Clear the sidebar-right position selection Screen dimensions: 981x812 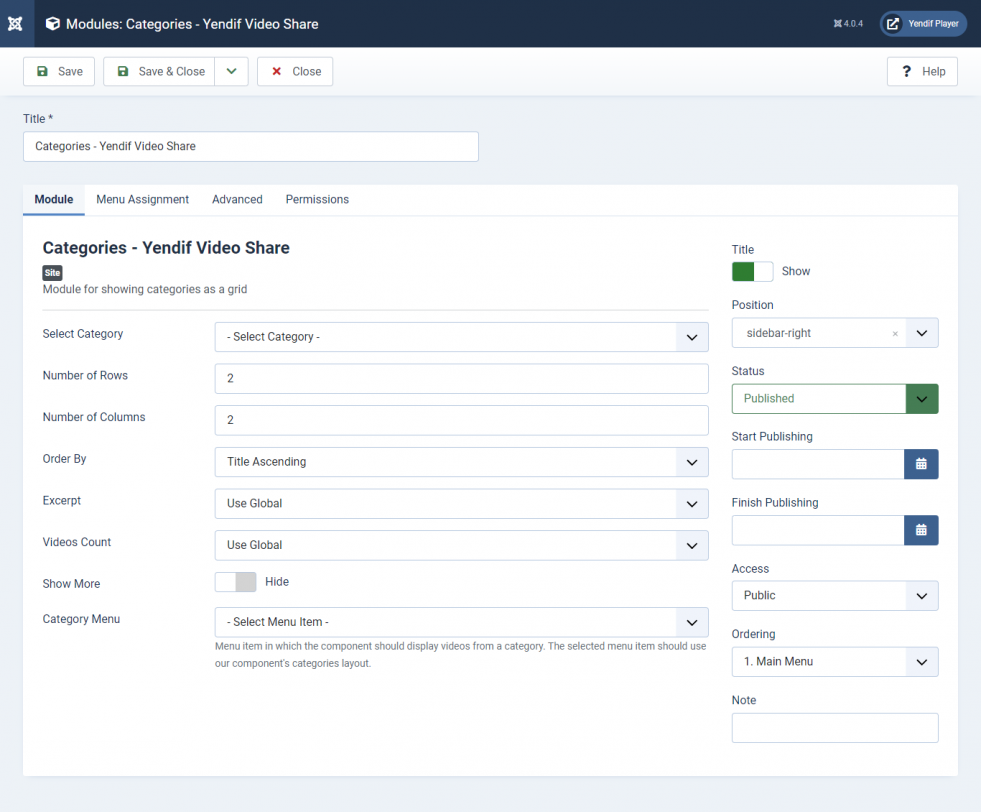pyautogui.click(x=895, y=334)
